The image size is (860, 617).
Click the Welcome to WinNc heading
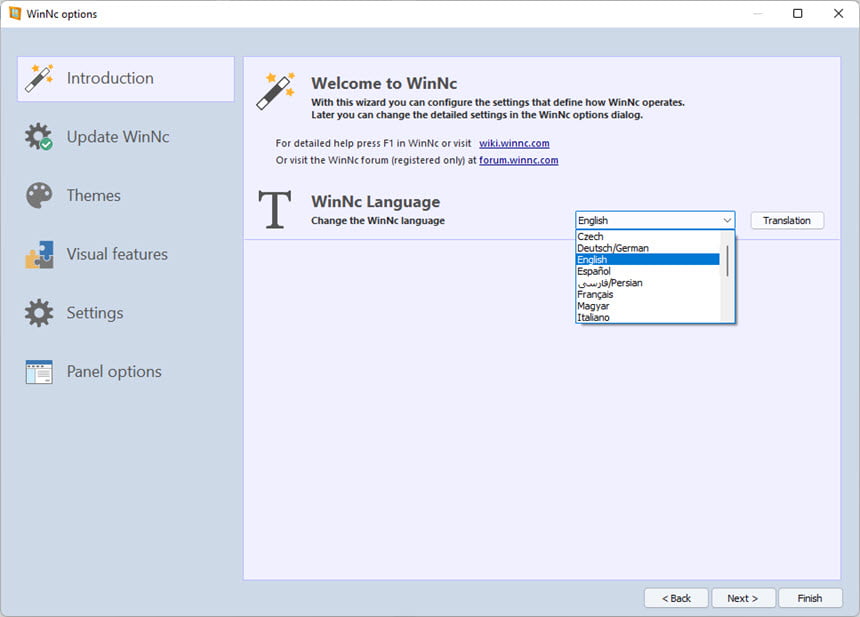coord(384,83)
